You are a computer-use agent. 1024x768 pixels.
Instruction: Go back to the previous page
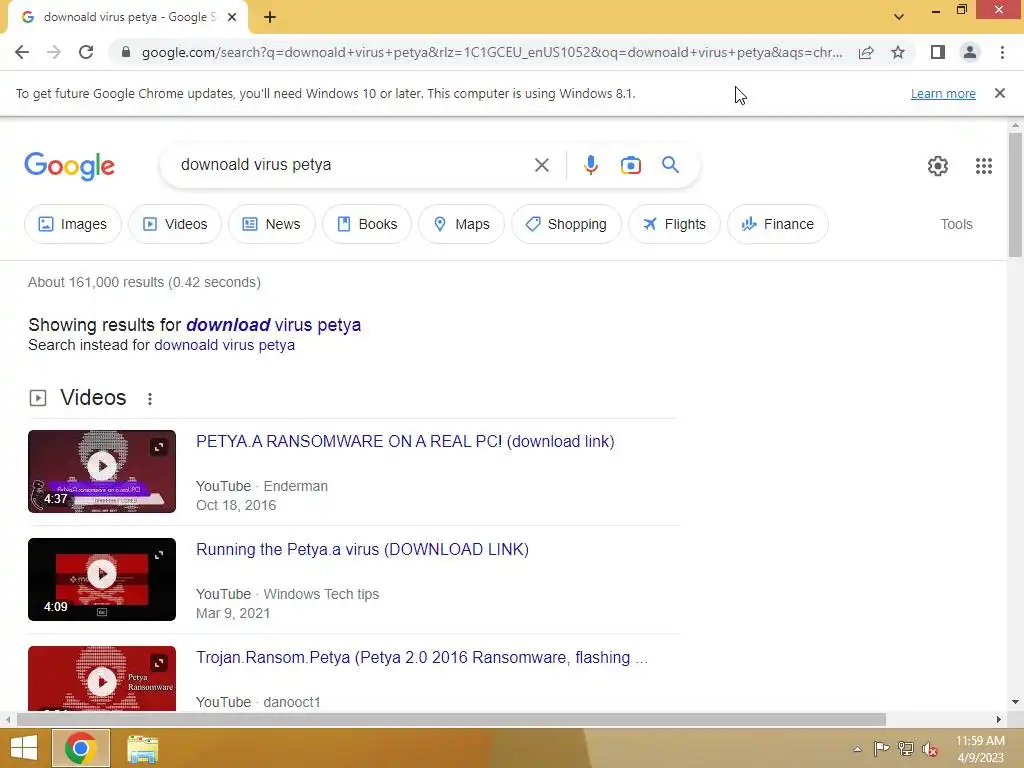pos(22,52)
